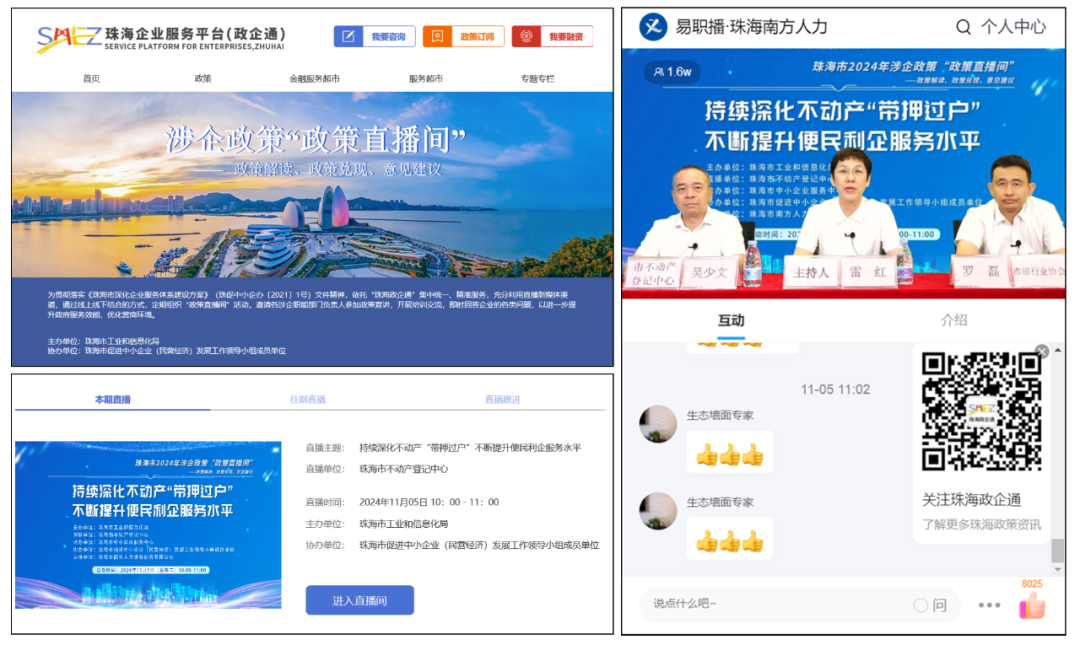Click 主办单位 value 珠海市工业和信息化局
Screen dimensions: 1080x645
point(404,524)
